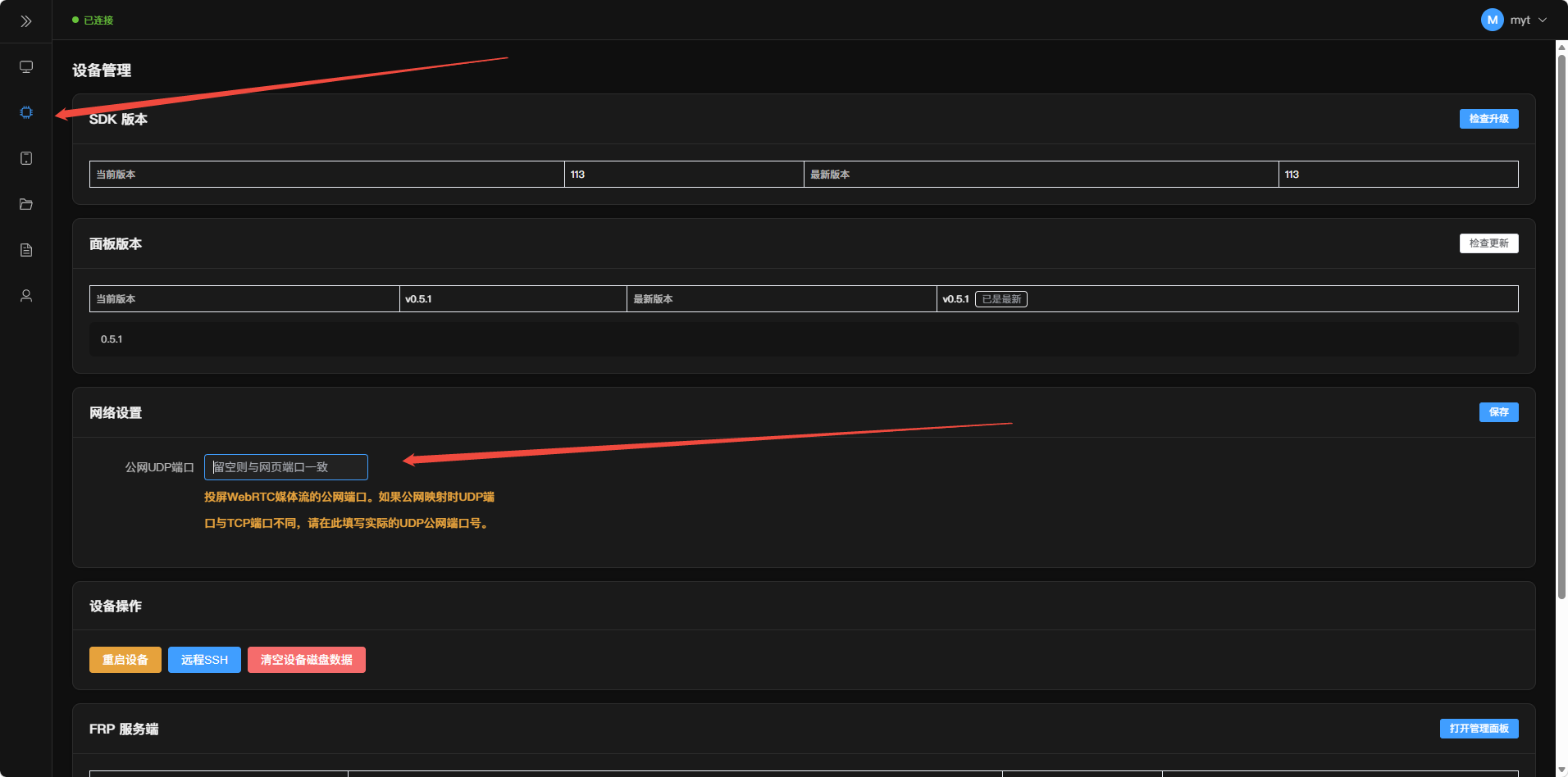Save network settings with 保存 button
The image size is (1568, 777).
1498,412
